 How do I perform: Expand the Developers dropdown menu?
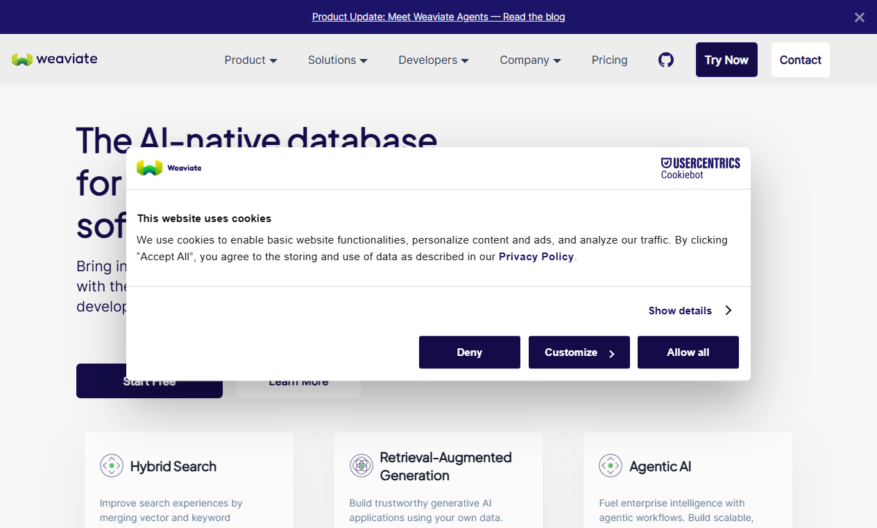[433, 60]
